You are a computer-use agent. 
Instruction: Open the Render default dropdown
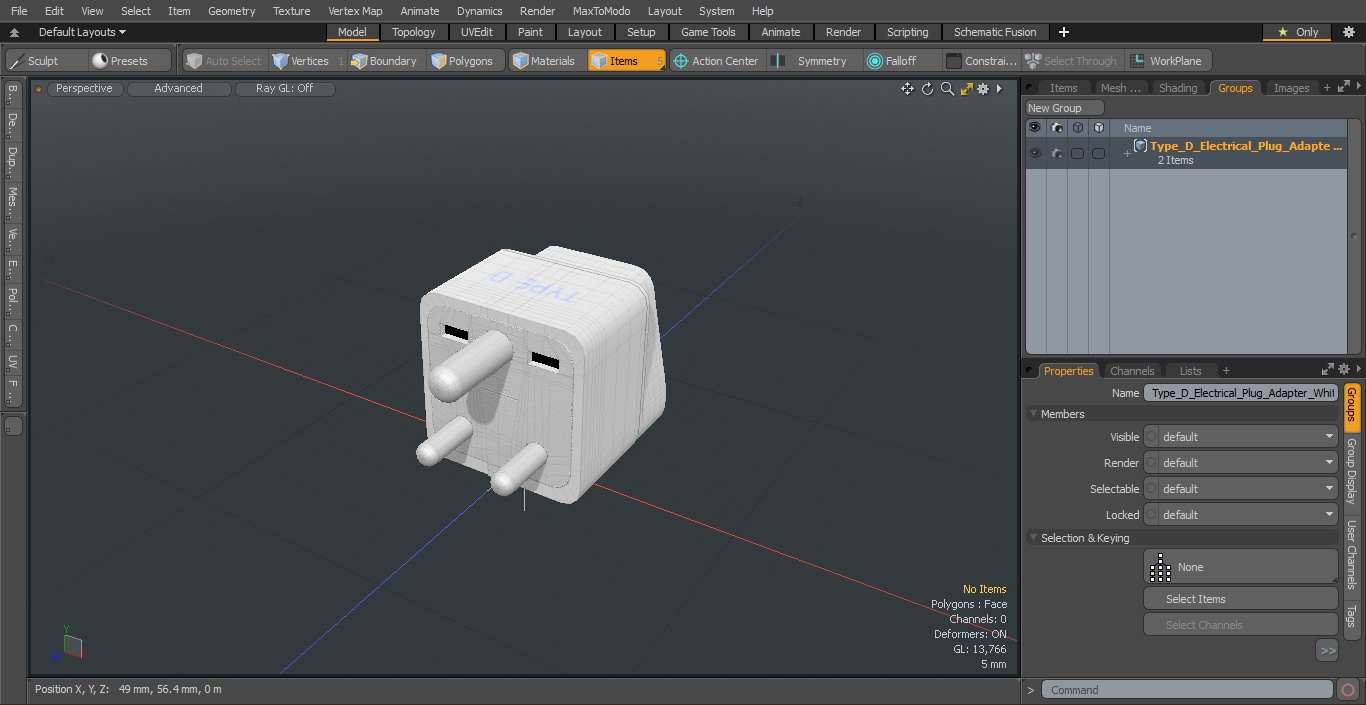pyautogui.click(x=1241, y=463)
